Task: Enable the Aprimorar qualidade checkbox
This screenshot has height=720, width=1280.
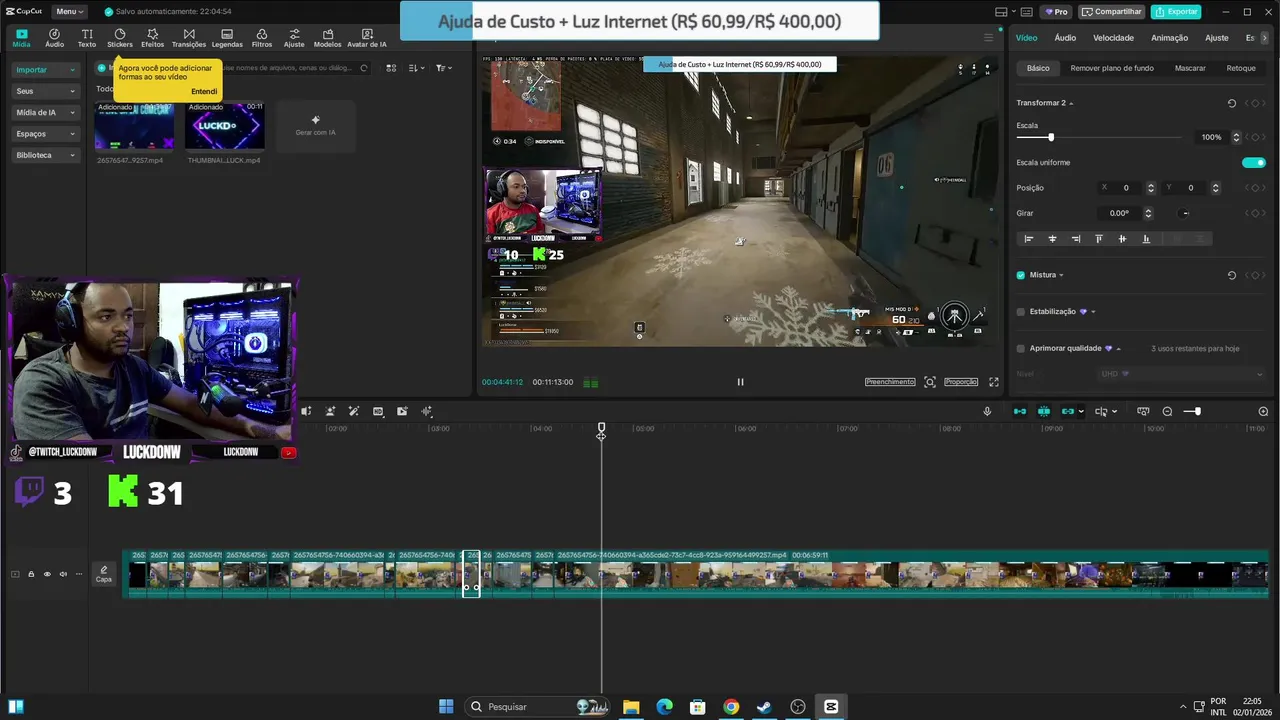Action: pos(1021,349)
